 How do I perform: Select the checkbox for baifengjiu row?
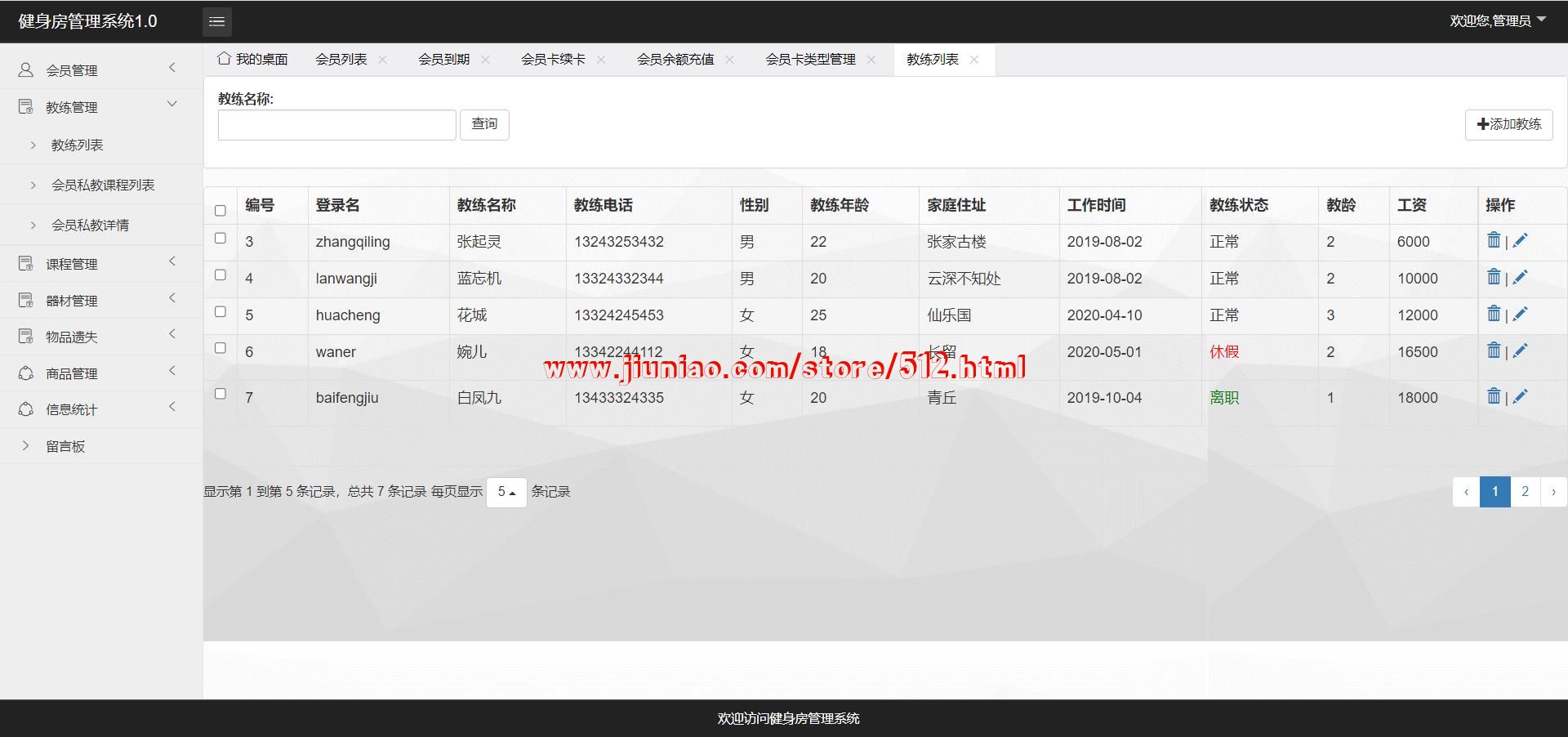tap(220, 394)
